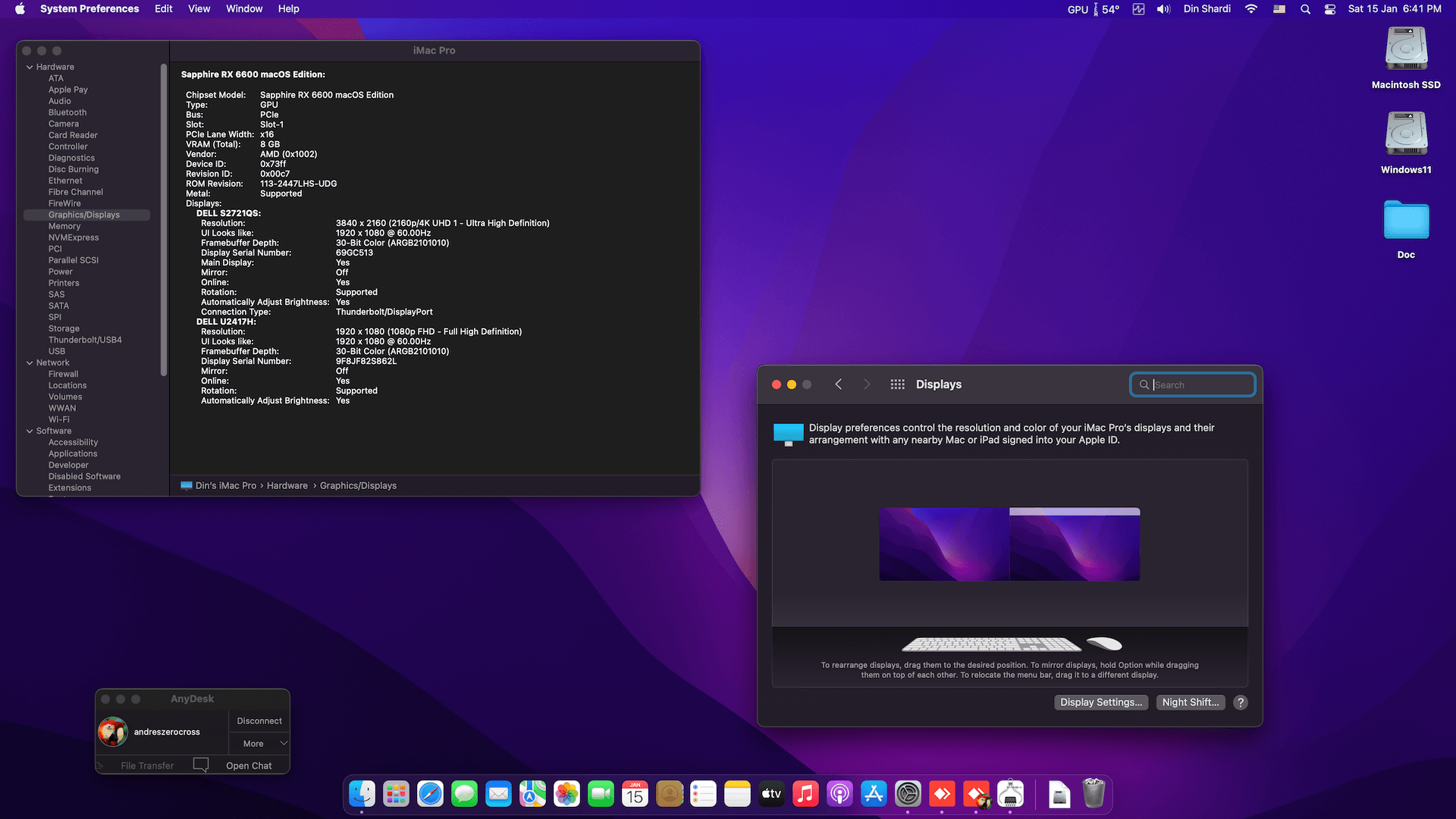Open the Help button in Displays
The width and height of the screenshot is (1456, 819).
point(1241,702)
